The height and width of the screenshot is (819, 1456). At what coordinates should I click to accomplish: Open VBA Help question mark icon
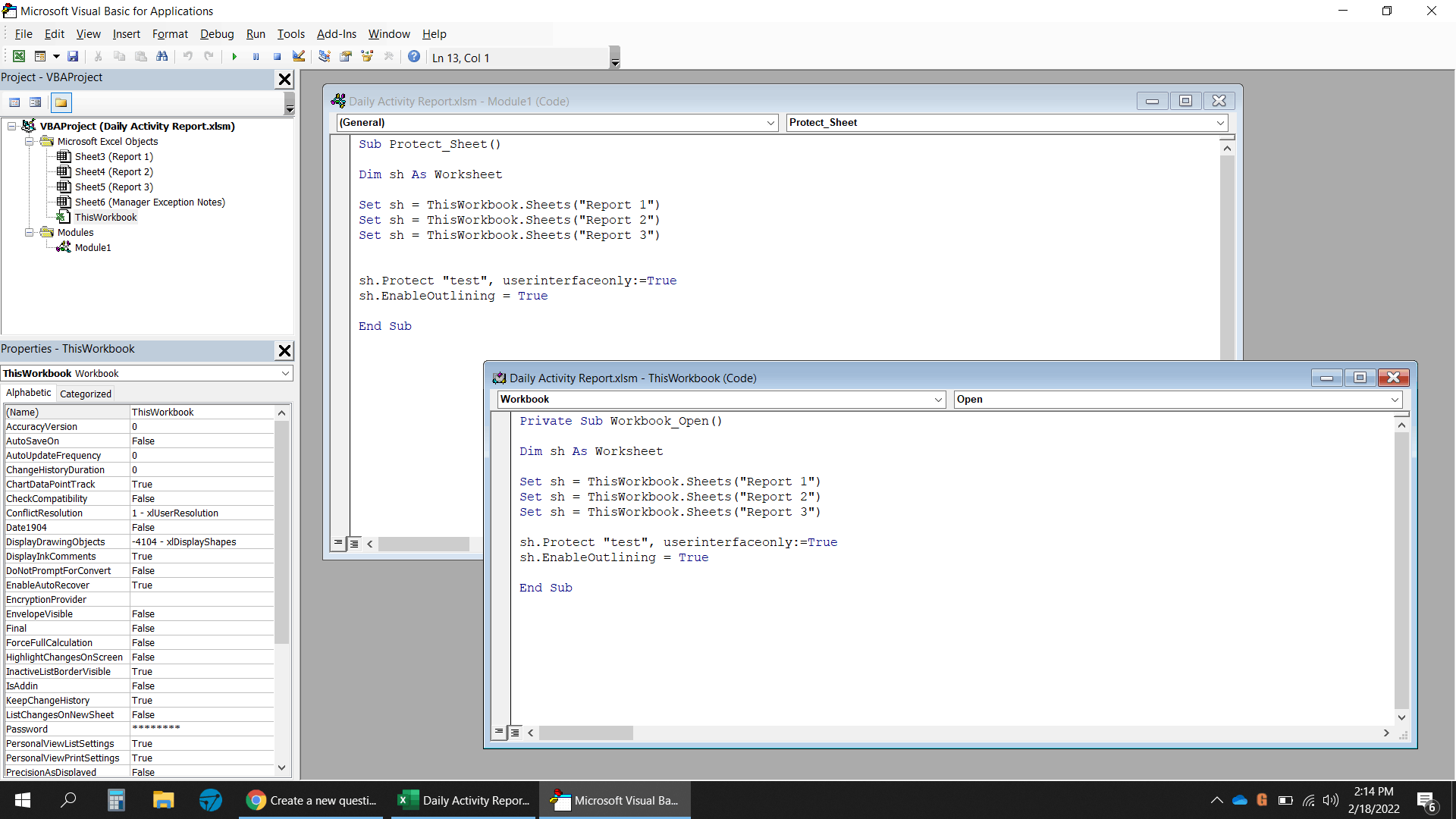point(414,57)
